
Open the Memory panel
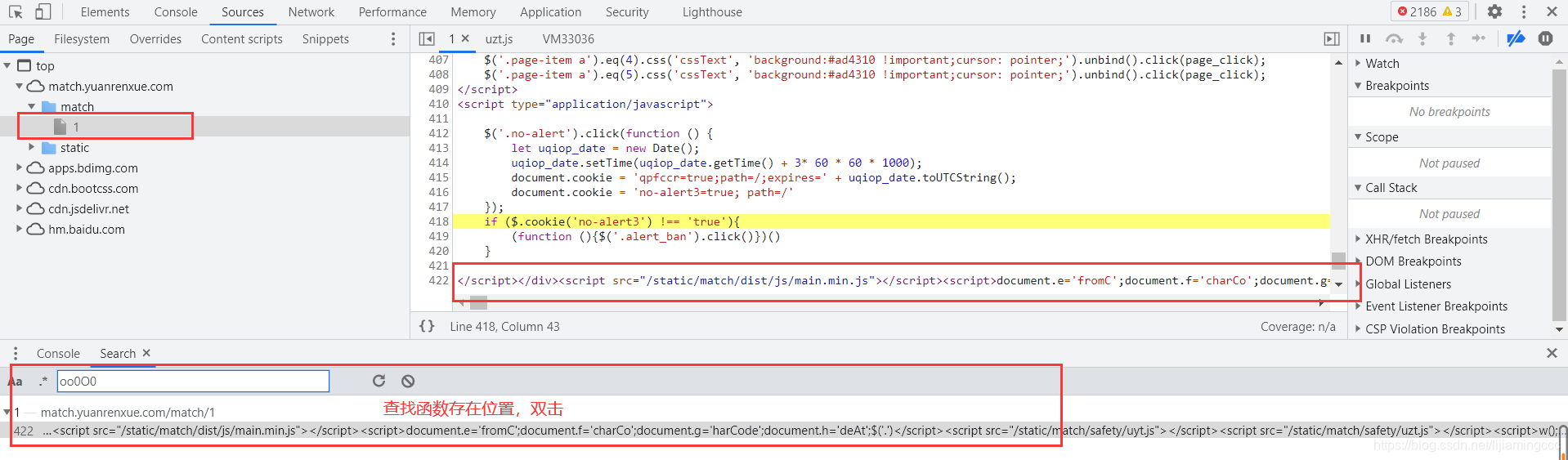point(473,11)
